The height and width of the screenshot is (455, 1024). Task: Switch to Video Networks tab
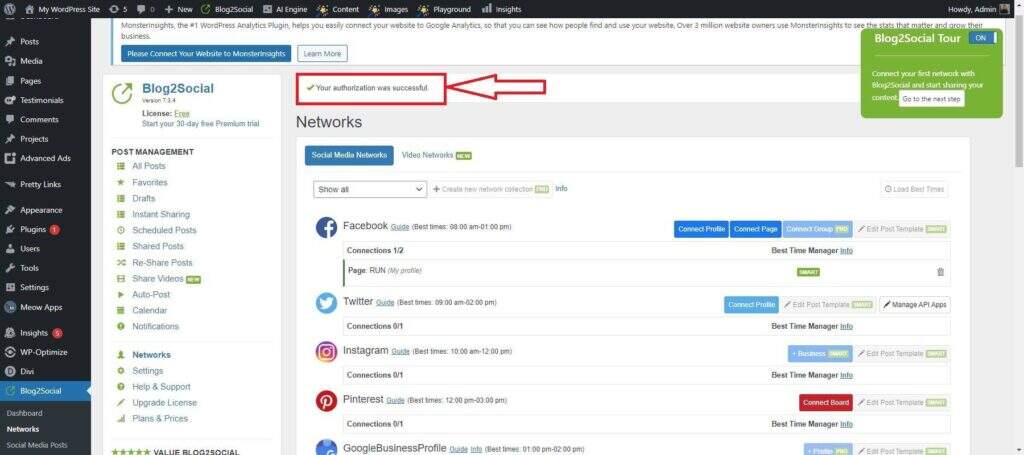tap(436, 155)
